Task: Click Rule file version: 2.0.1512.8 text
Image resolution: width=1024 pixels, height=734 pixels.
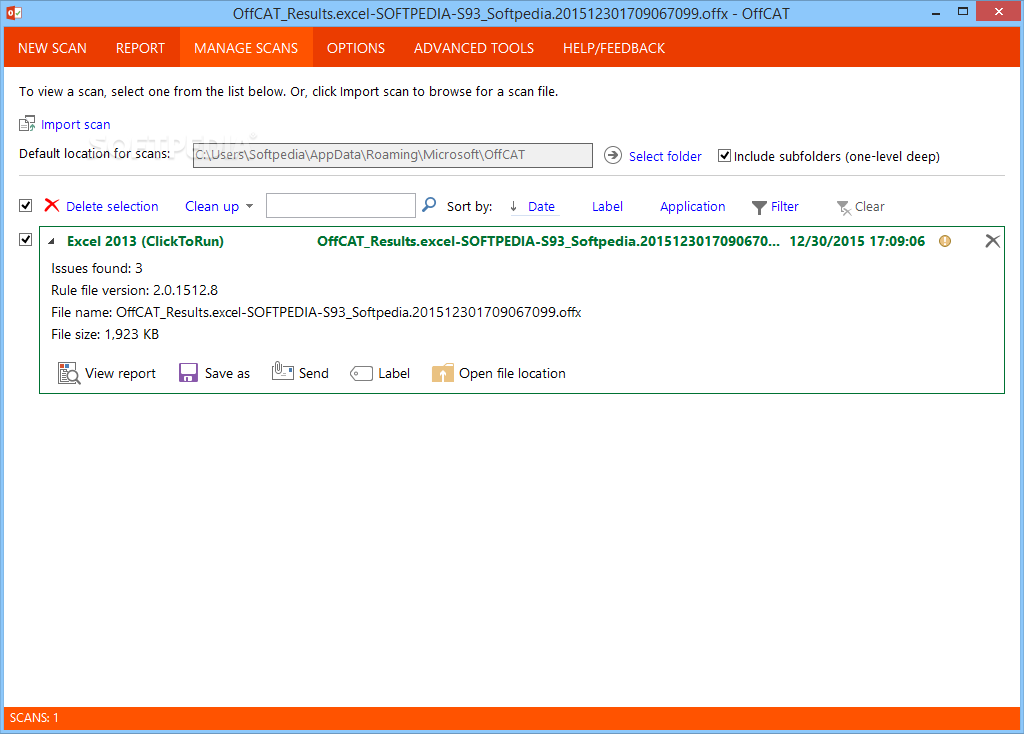Action: tap(135, 290)
